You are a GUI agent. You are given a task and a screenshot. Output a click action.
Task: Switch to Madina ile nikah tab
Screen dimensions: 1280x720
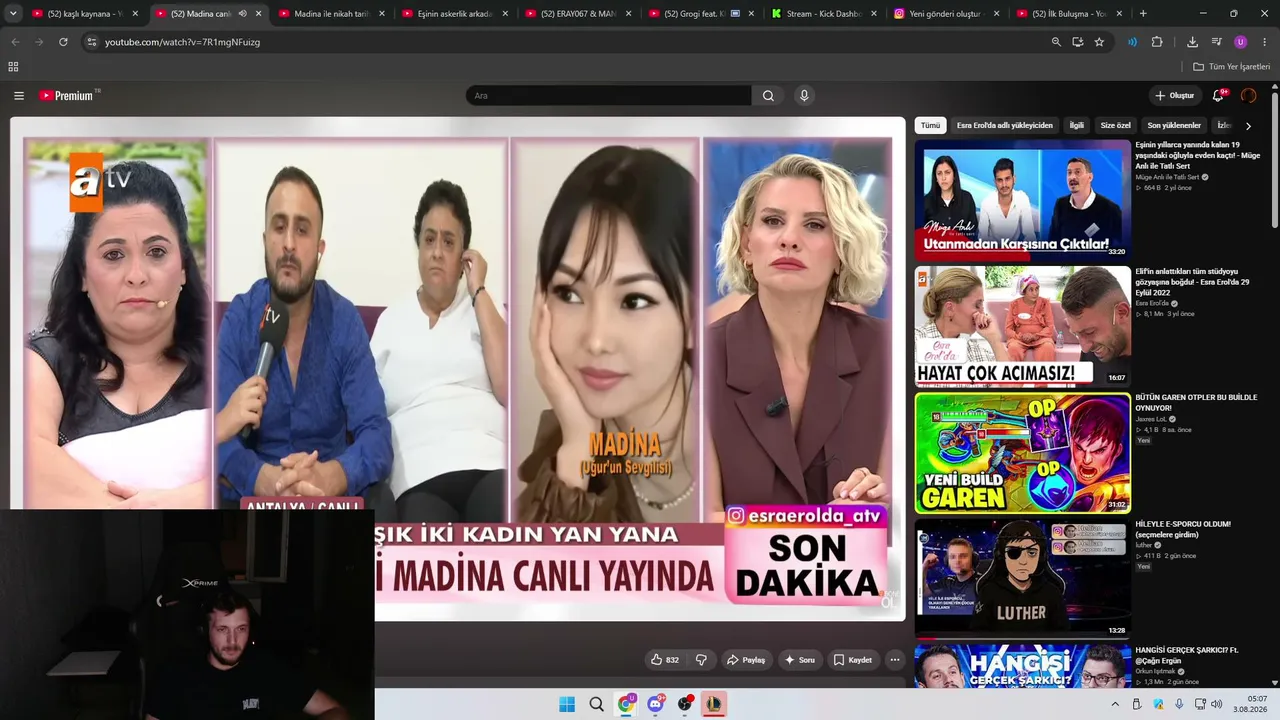pyautogui.click(x=333, y=14)
